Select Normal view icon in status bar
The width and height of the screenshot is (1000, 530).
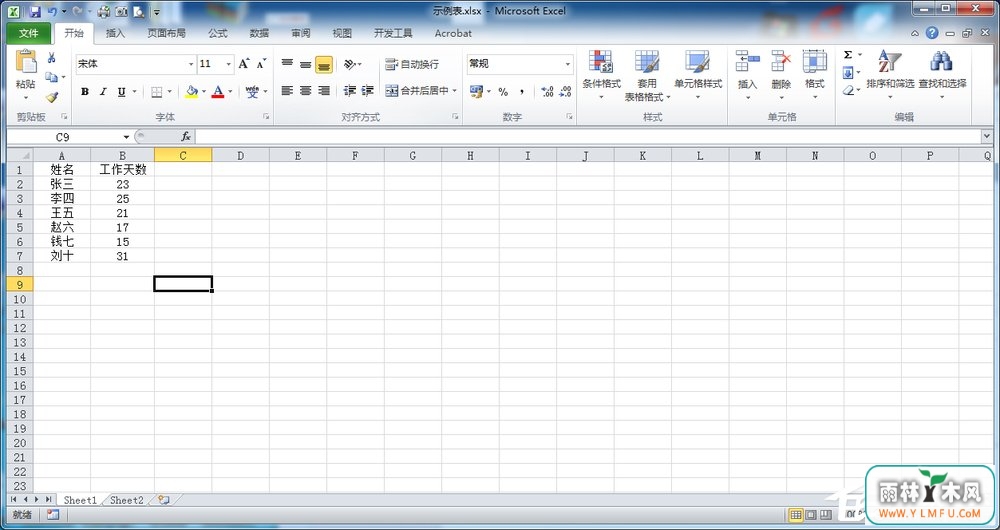pos(796,515)
